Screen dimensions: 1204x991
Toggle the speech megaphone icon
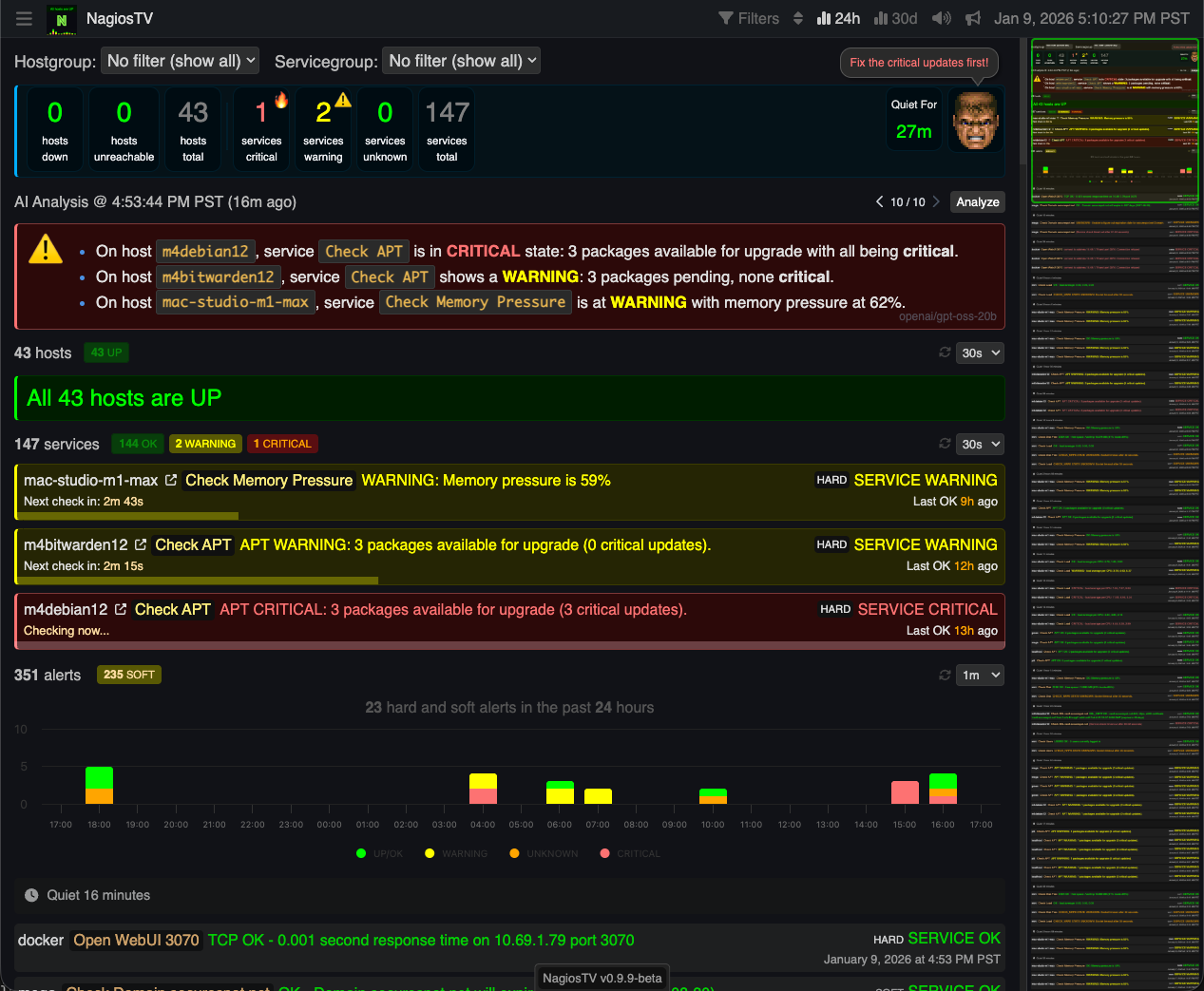point(973,19)
